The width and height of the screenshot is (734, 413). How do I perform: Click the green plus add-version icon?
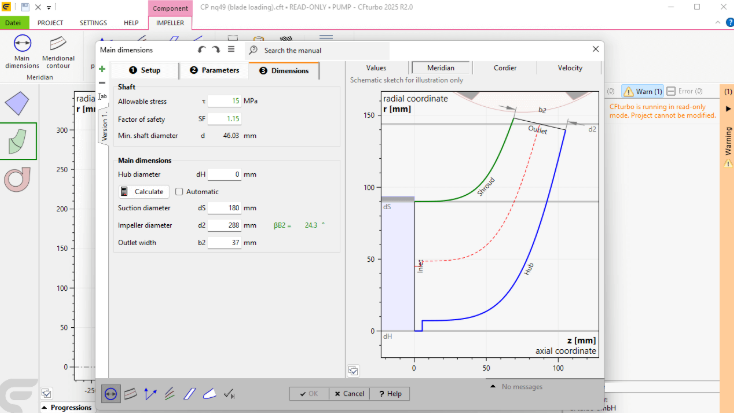(102, 69)
